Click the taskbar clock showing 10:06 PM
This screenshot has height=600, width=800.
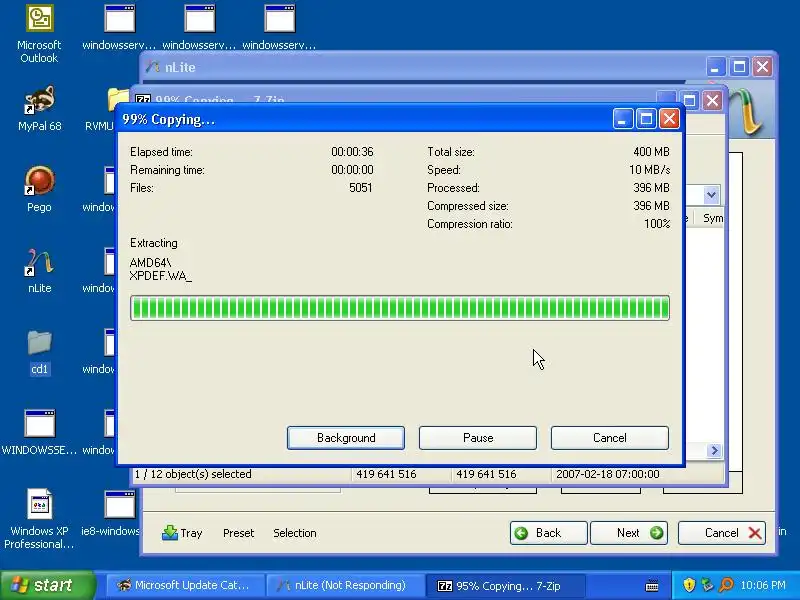tap(763, 585)
